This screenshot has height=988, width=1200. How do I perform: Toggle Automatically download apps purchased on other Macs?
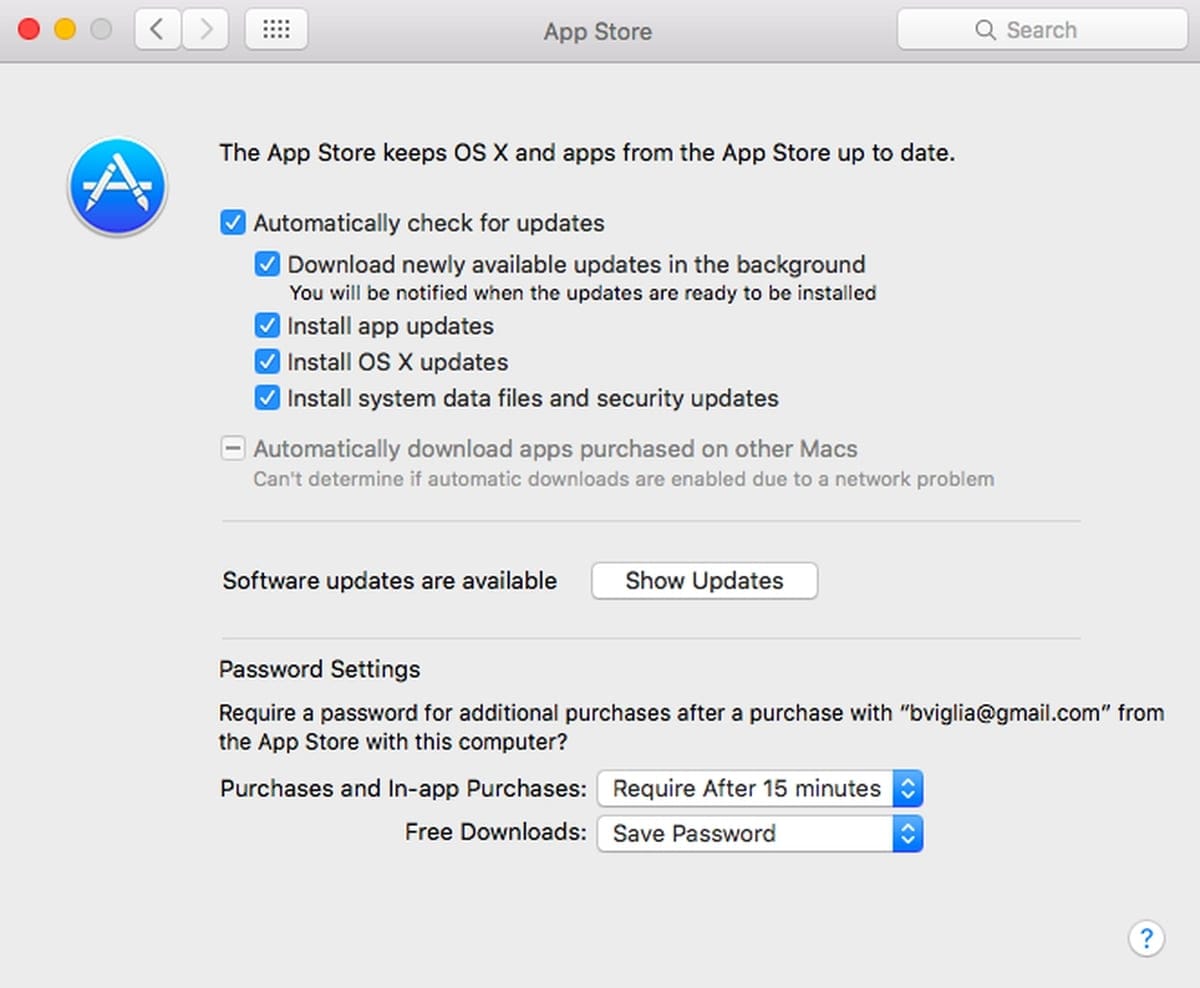233,449
